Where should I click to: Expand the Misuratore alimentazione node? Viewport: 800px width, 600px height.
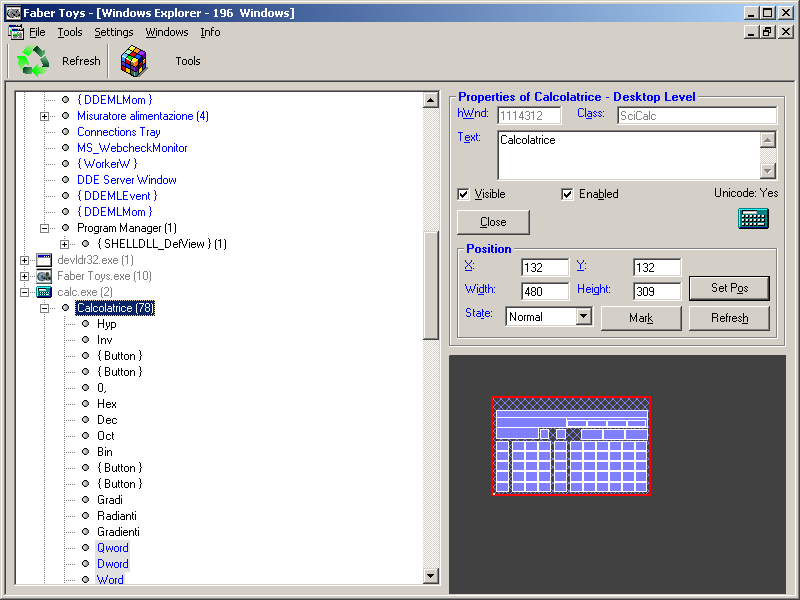(44, 116)
